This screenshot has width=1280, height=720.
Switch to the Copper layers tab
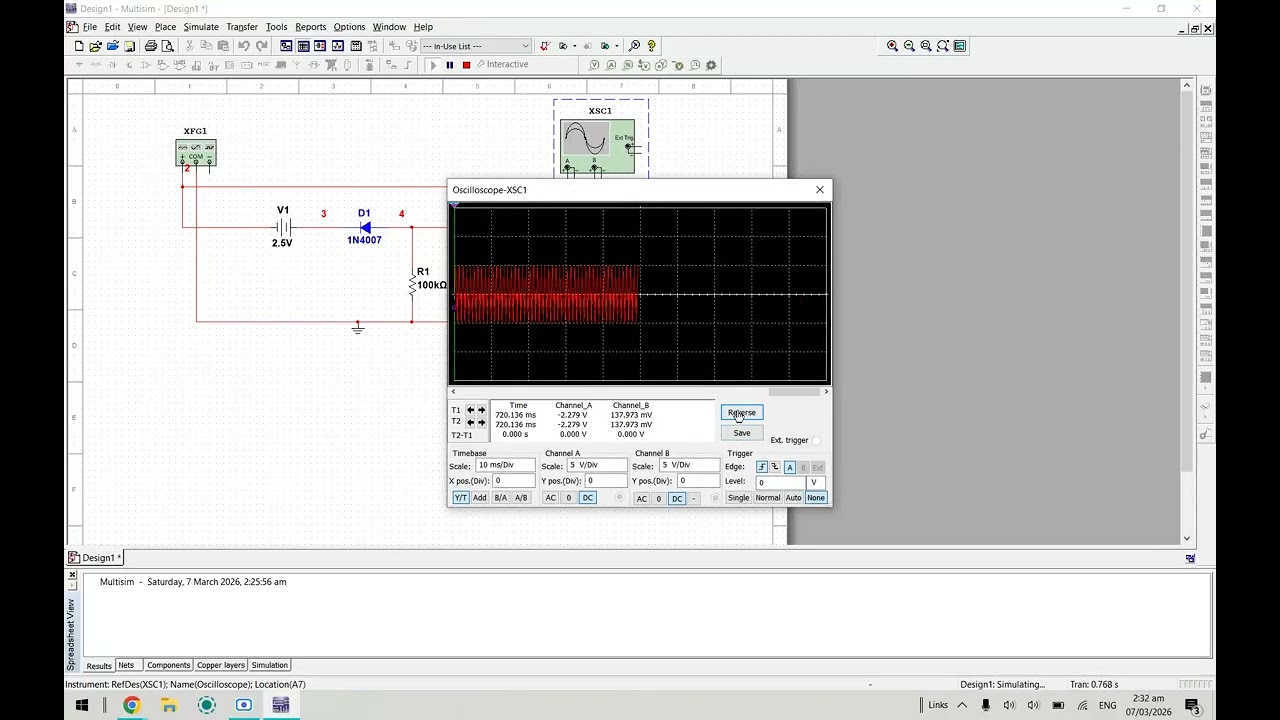221,665
